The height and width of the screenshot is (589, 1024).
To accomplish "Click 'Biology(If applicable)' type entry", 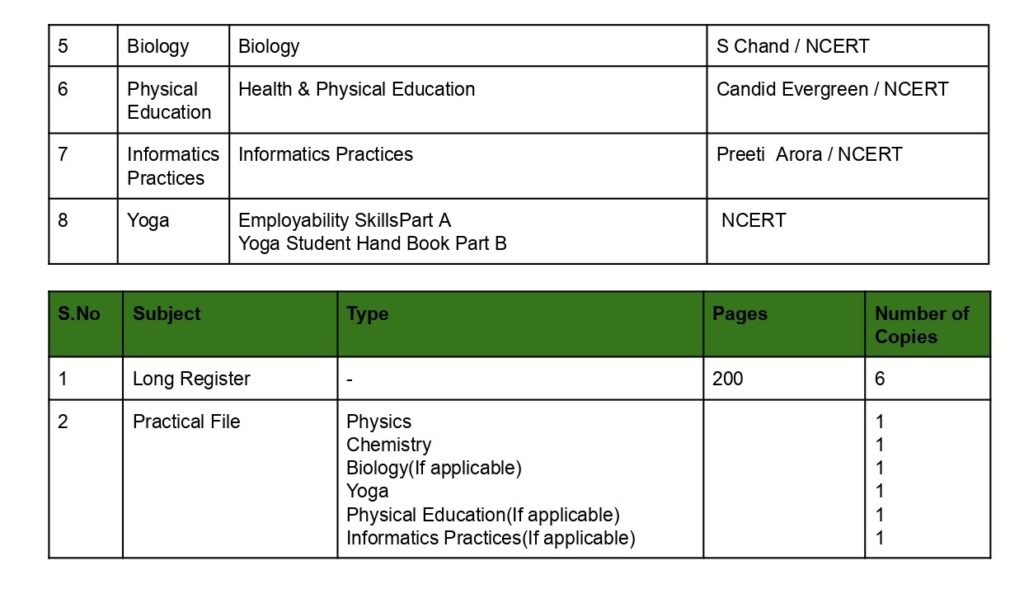I will (434, 468).
